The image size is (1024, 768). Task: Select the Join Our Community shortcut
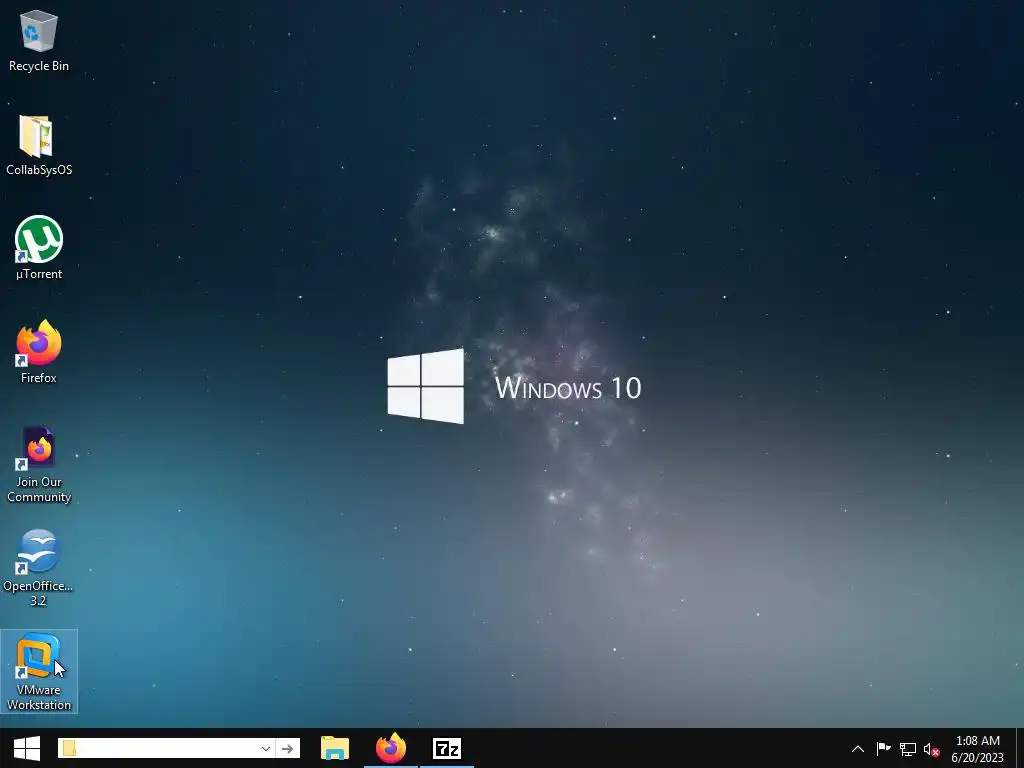pyautogui.click(x=39, y=464)
